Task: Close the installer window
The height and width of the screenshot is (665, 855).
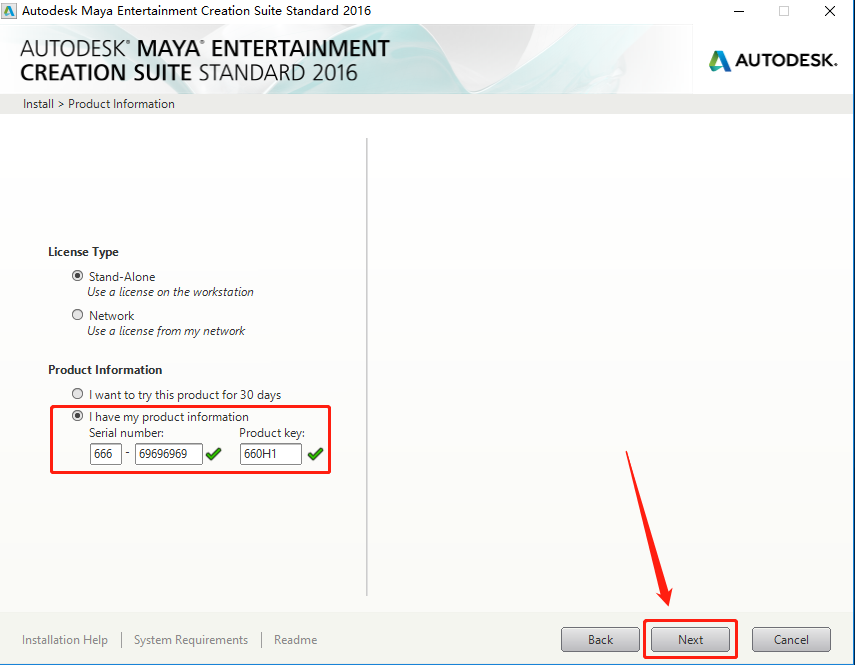Action: pos(830,11)
